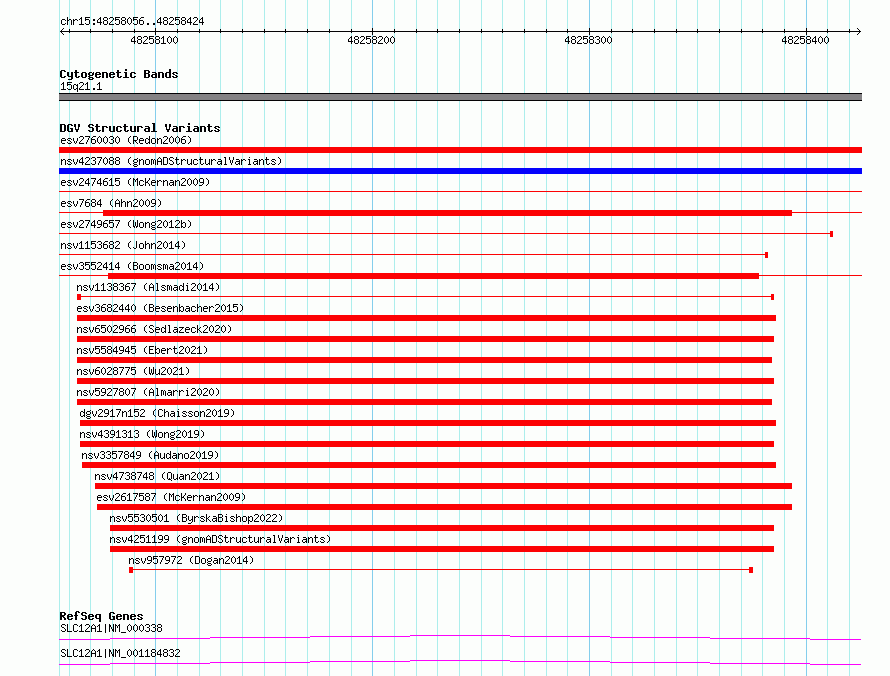
Task: Click ruler position 48258100
Action: click(x=154, y=40)
